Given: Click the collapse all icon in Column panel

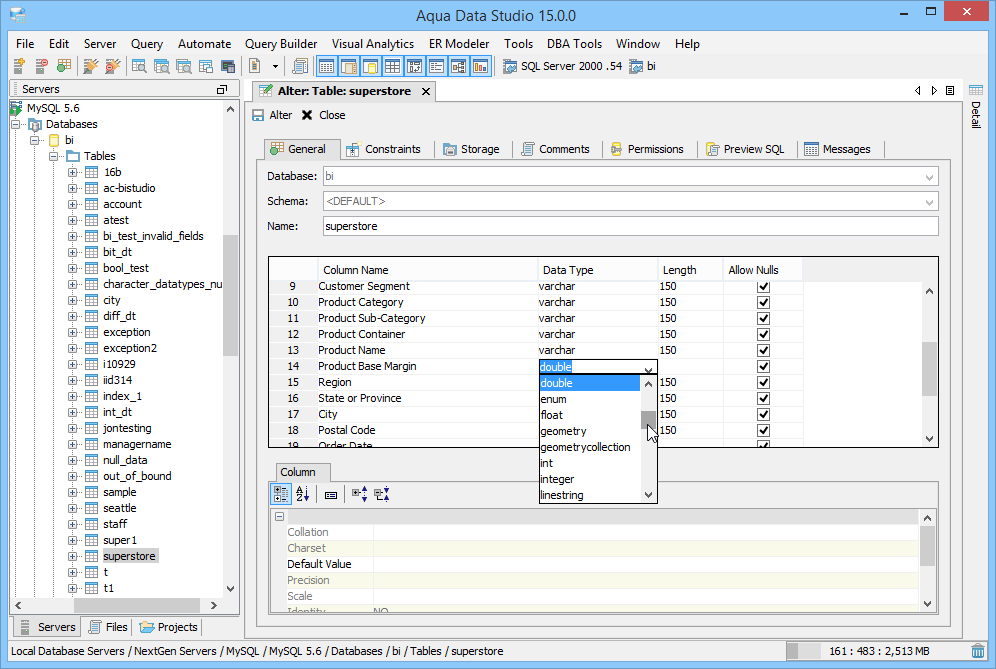Looking at the screenshot, I should [x=382, y=494].
